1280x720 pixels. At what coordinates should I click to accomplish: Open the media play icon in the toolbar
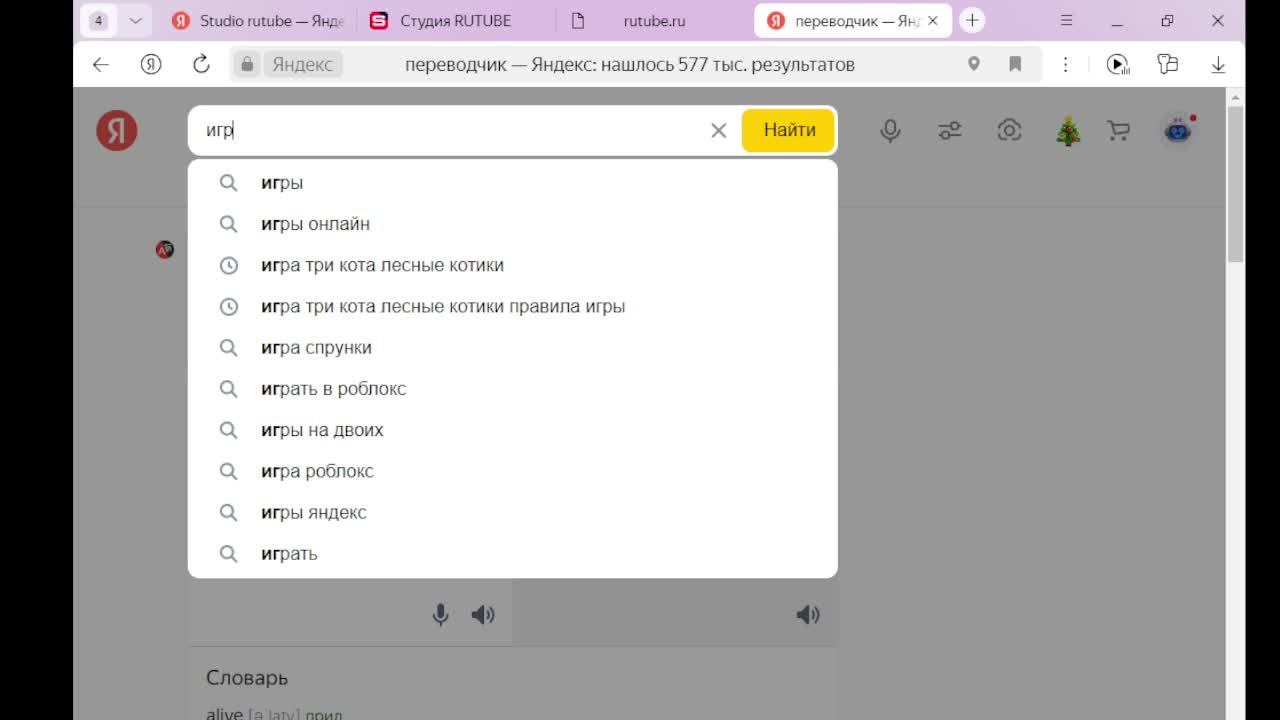click(x=1118, y=64)
